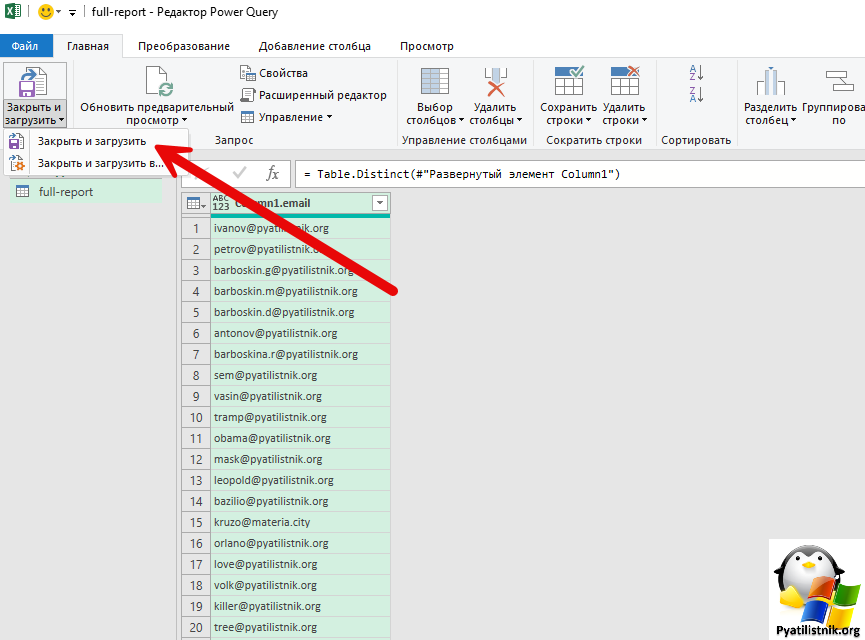Select cell vasin@pyatilistnik.org
865x640 pixels.
point(300,396)
